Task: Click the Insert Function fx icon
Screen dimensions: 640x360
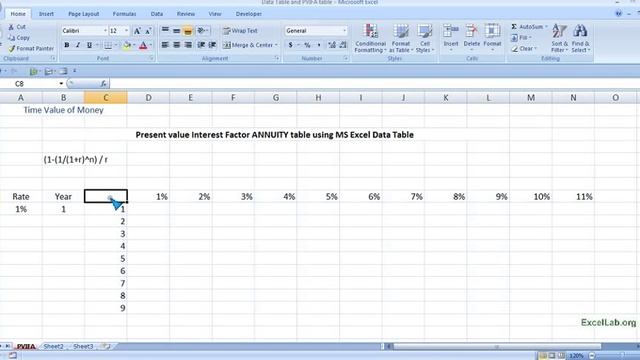Action: coord(104,84)
